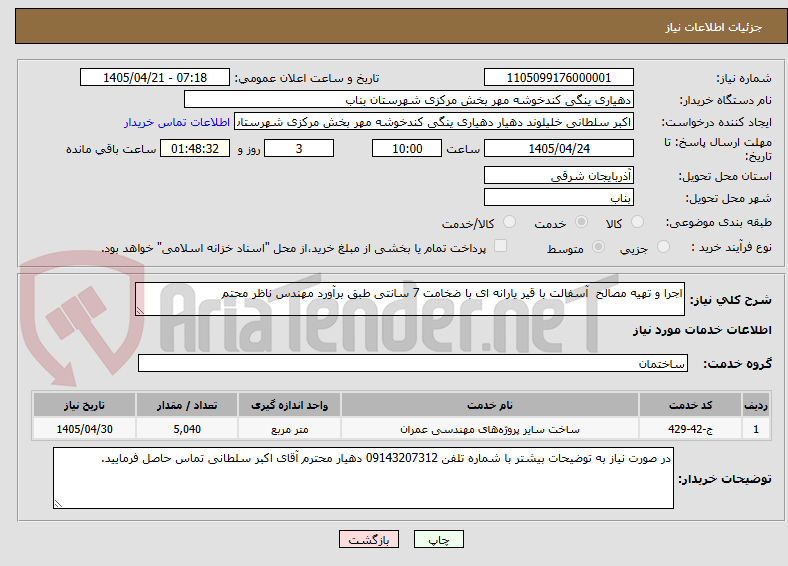Click the buyer notes text area
Screen dimensions: 788x566
point(363,478)
